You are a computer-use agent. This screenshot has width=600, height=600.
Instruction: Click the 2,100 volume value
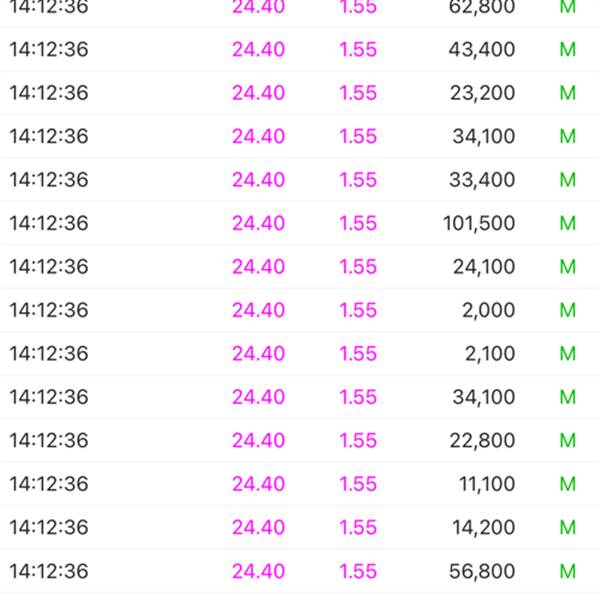pyautogui.click(x=489, y=354)
